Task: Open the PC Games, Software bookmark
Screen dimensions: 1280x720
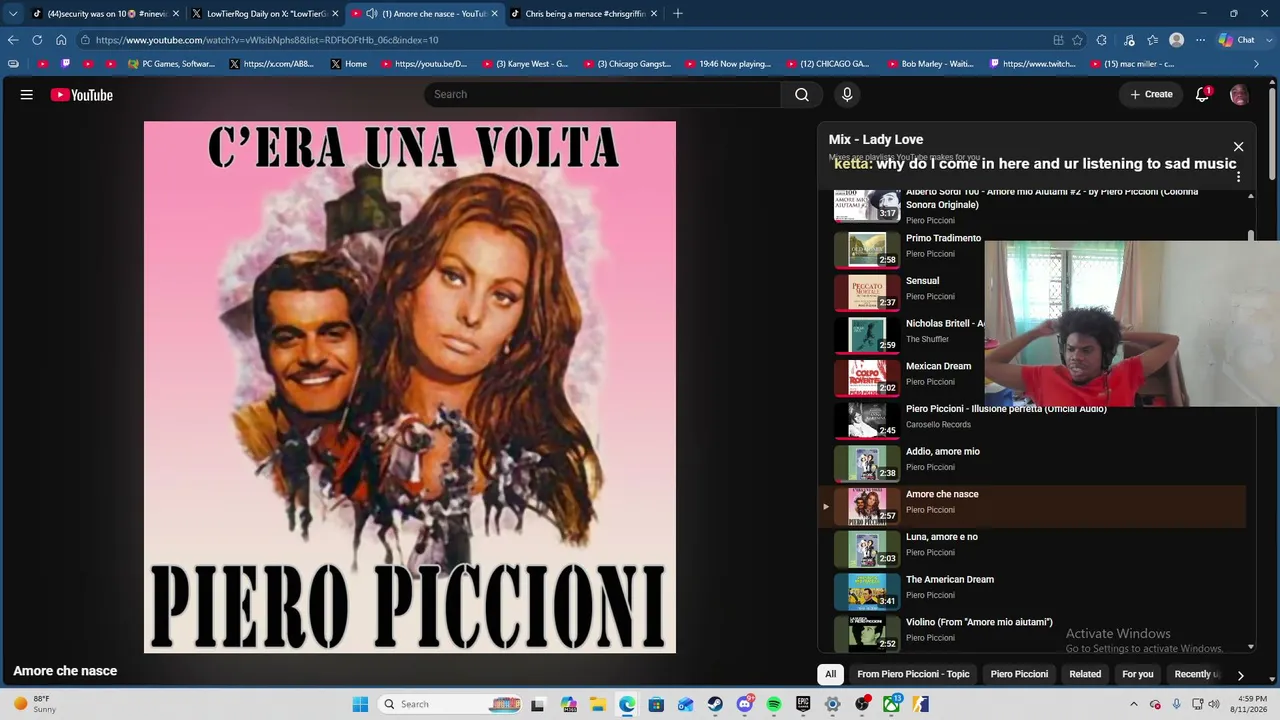Action: pos(171,64)
